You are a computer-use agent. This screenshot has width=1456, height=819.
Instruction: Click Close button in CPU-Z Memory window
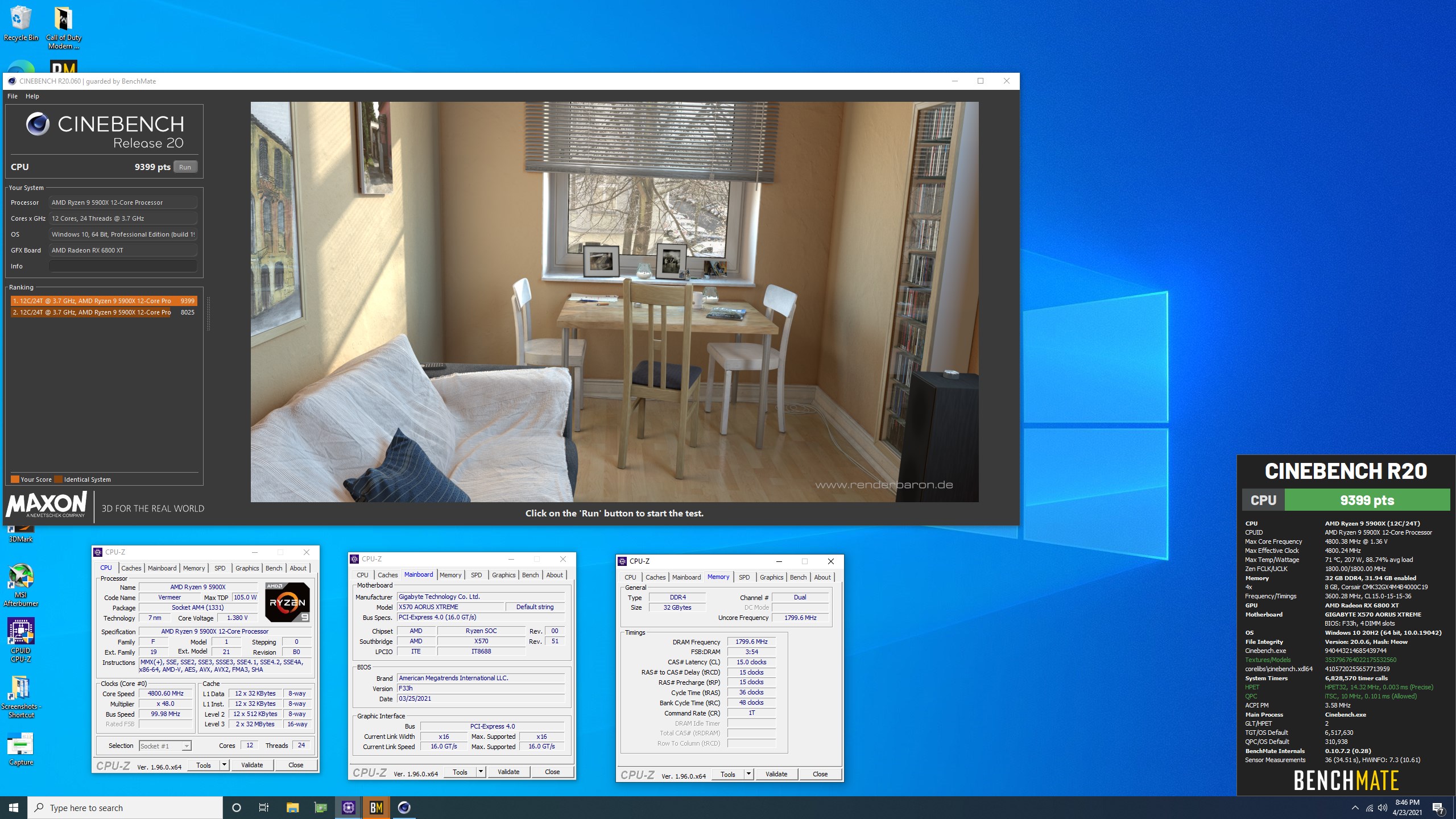[820, 774]
